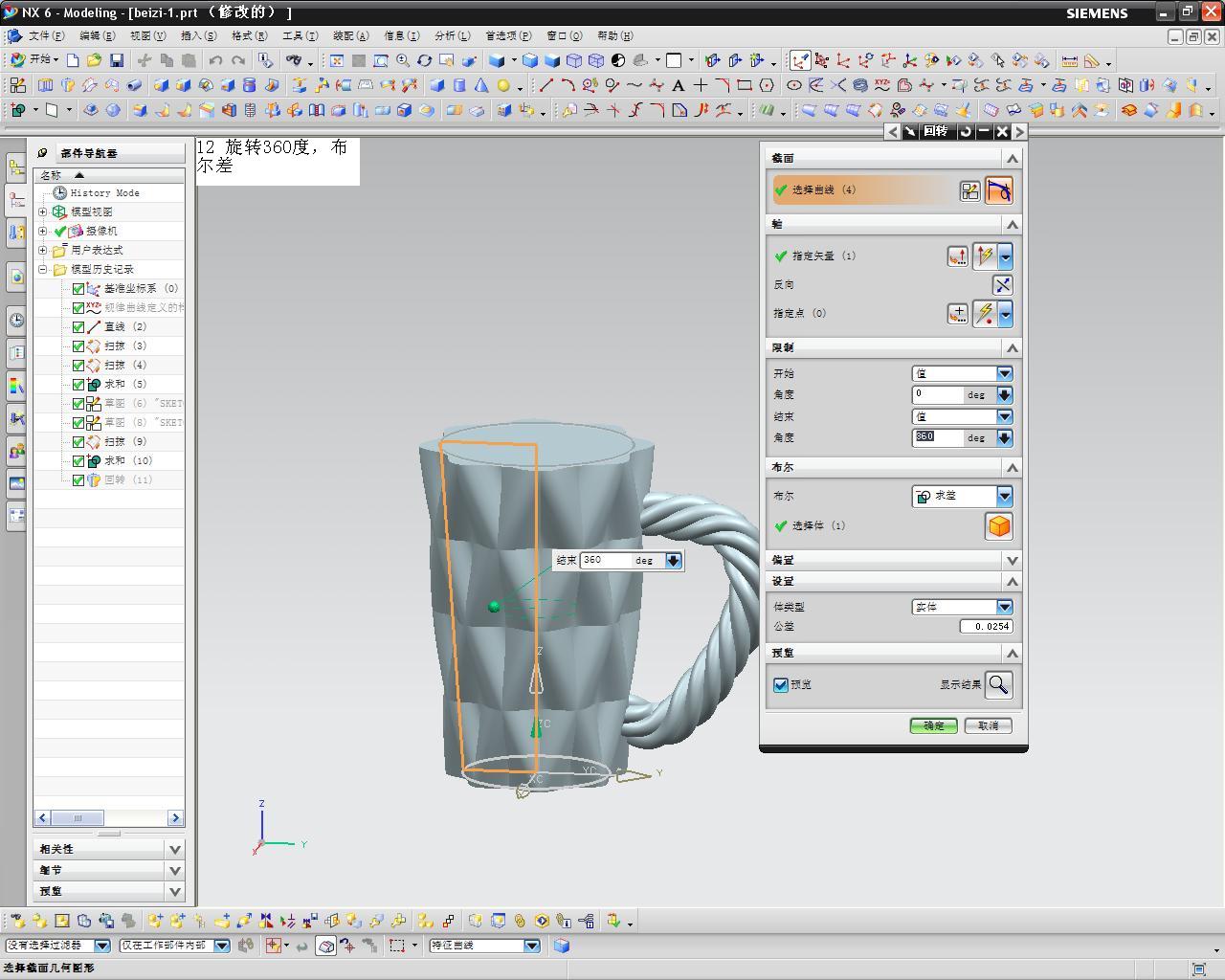Click the Mirror feature icon in bottom toolbar
1225x980 pixels.
point(266,922)
